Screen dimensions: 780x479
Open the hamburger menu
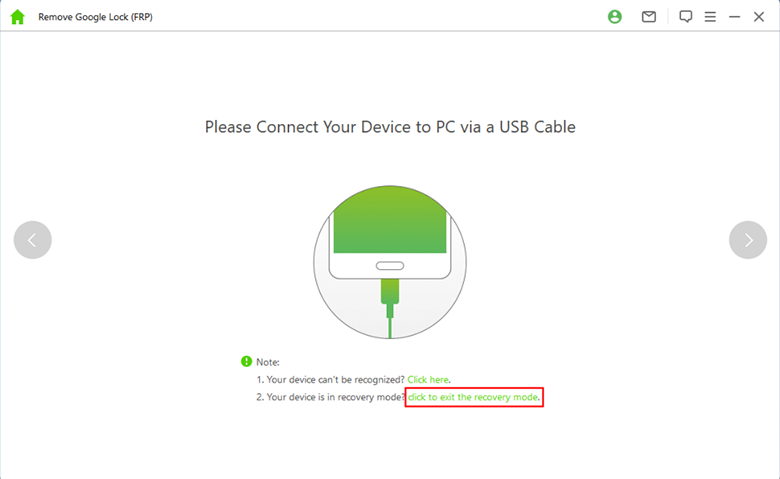tap(710, 17)
